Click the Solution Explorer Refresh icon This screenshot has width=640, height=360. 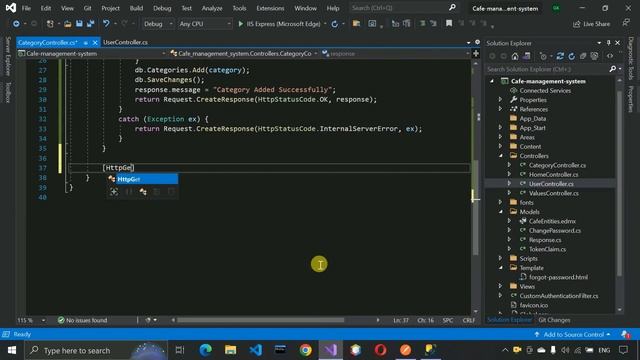[571, 56]
